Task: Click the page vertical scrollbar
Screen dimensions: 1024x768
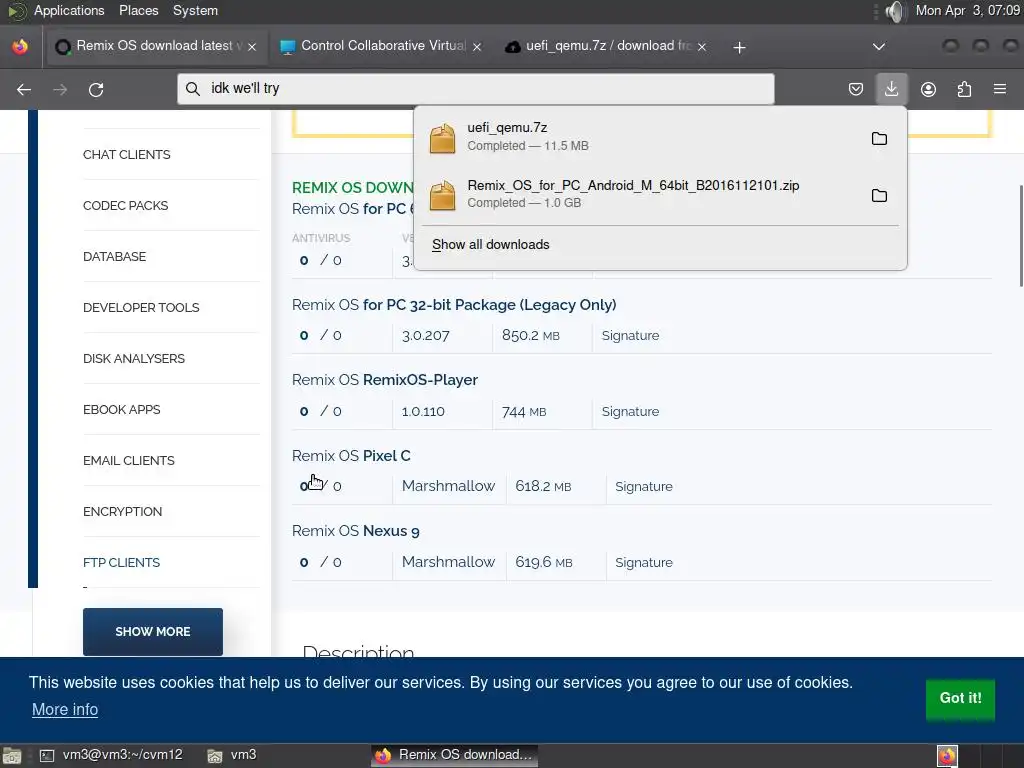Action: coord(1021,236)
